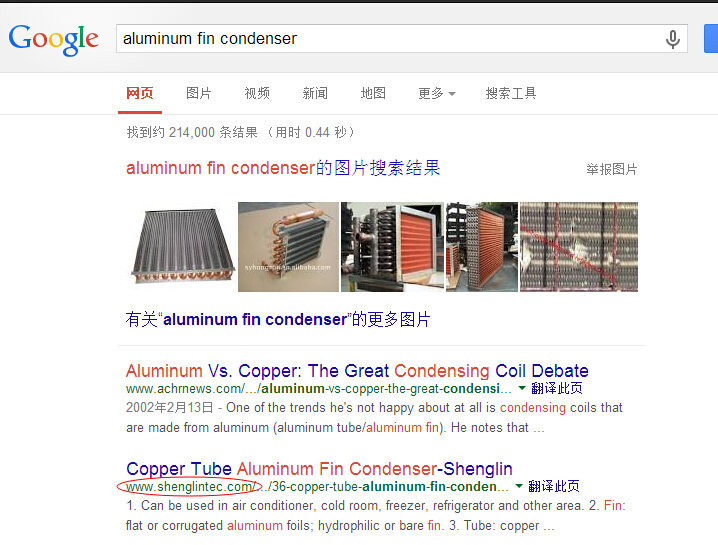Open the last gray fin condenser thumbnail

point(579,247)
